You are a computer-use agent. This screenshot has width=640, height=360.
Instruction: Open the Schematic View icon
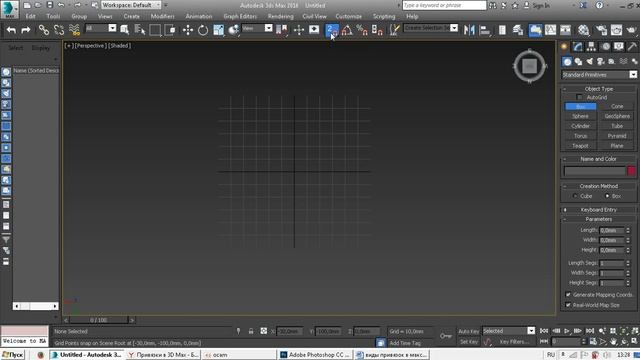pos(565,30)
